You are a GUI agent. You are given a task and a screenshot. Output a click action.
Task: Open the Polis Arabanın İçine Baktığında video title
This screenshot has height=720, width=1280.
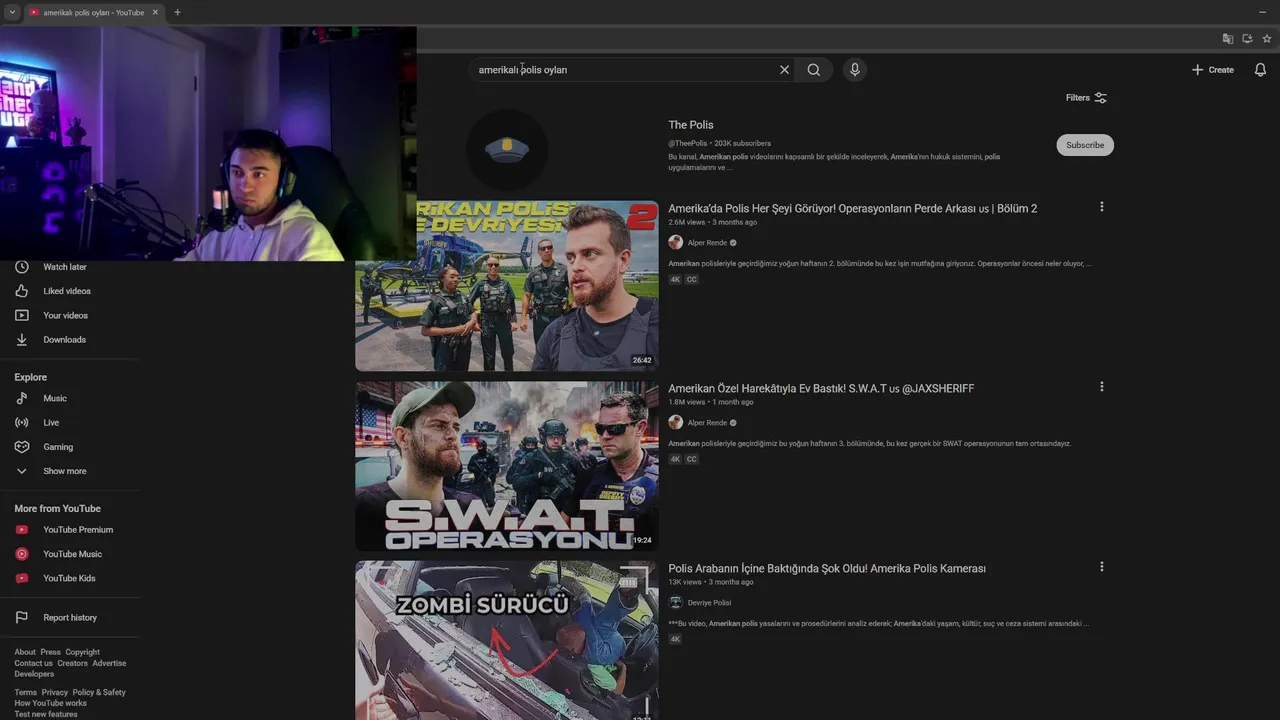tap(827, 568)
